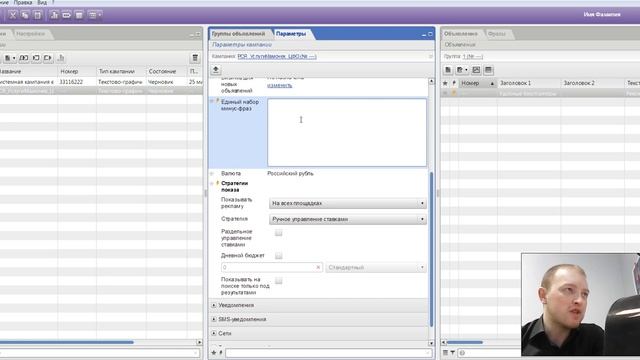Click the image ad icon in ads toolbar
Screen dimensions: 640x360
(x=476, y=70)
